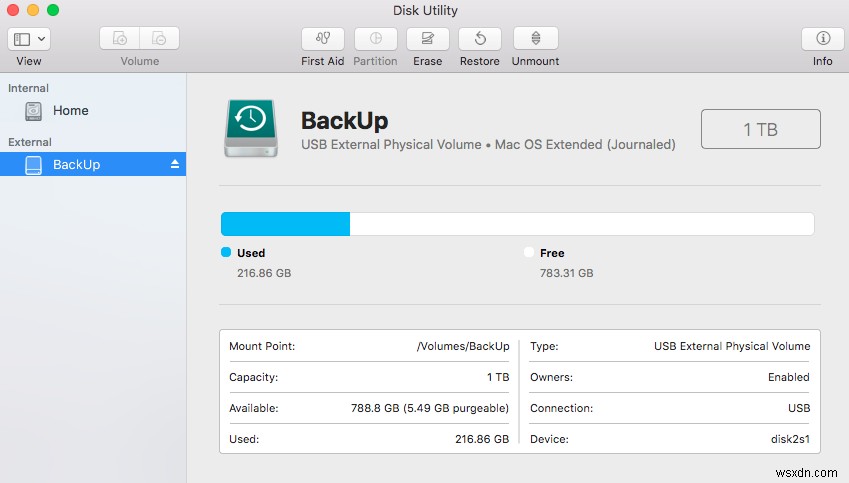The image size is (849, 483).
Task: Close the Disk Utility window
Action: point(13,10)
